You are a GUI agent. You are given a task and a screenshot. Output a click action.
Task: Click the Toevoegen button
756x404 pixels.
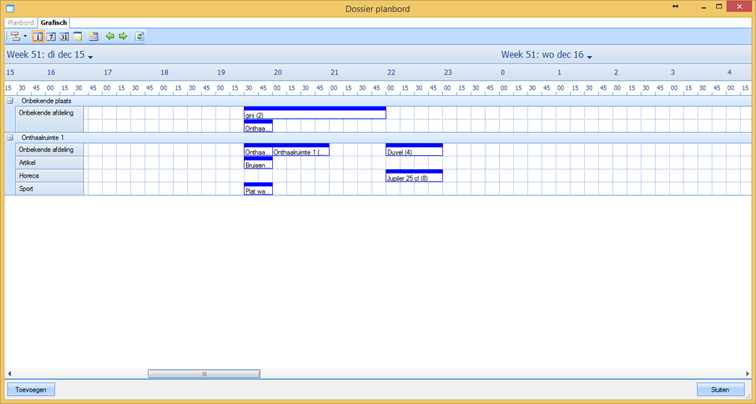[x=30, y=389]
